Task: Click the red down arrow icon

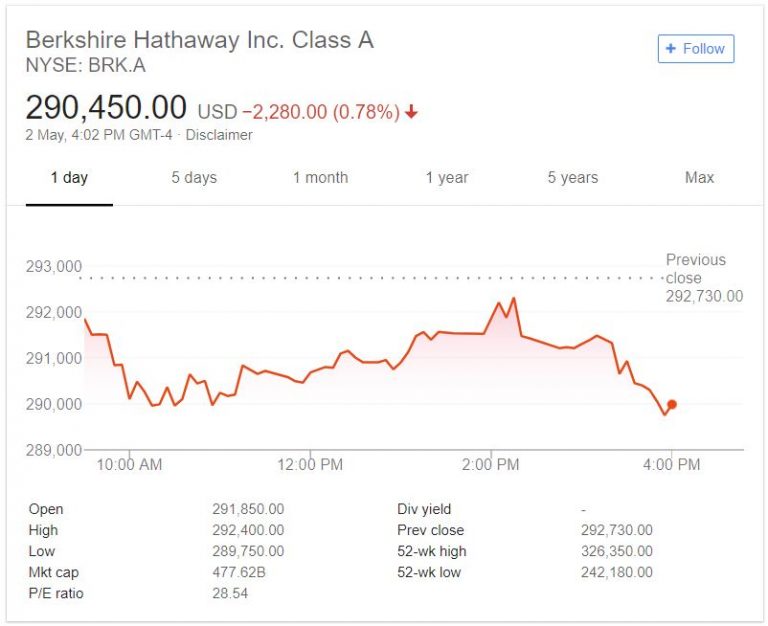Action: (x=411, y=112)
